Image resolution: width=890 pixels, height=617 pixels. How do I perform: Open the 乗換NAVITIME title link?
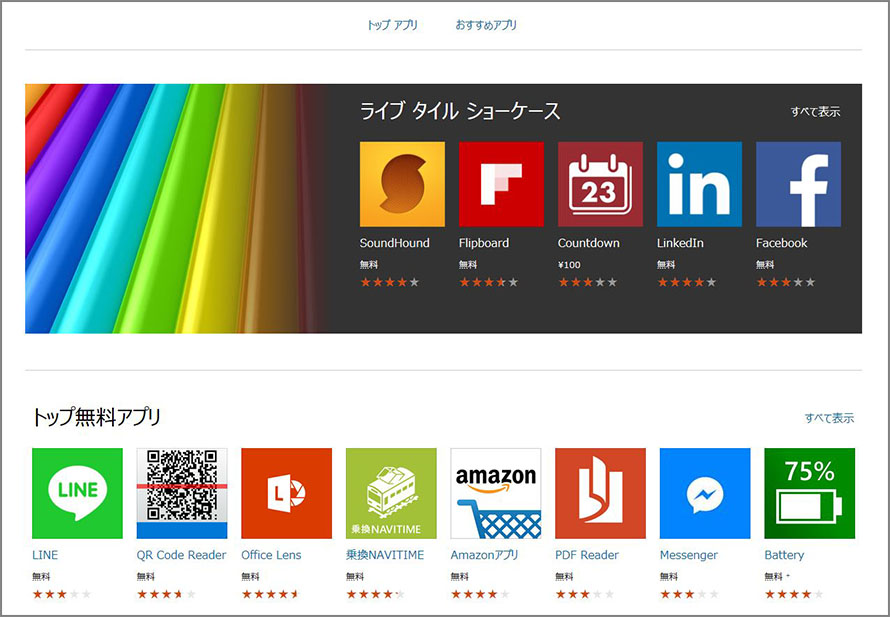click(x=385, y=555)
